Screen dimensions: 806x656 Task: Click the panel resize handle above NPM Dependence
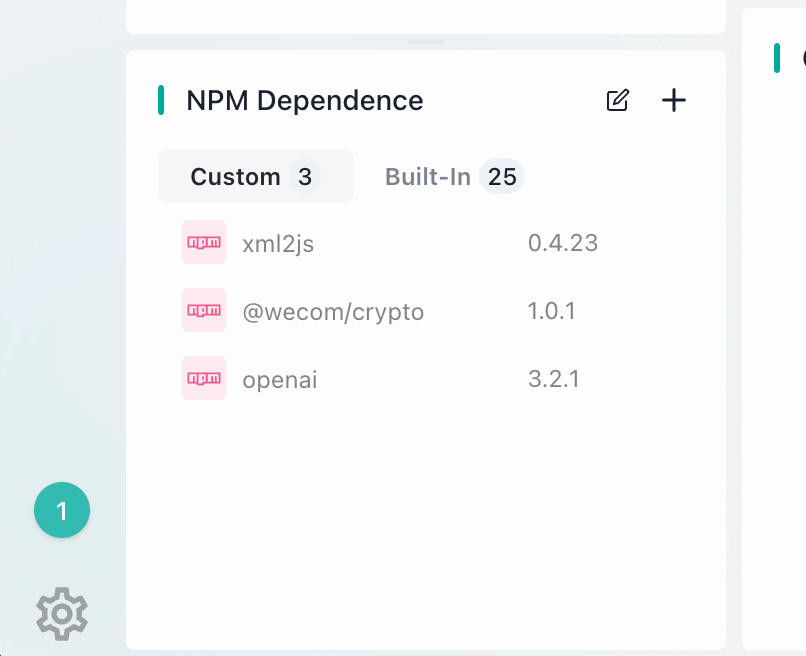pos(426,42)
